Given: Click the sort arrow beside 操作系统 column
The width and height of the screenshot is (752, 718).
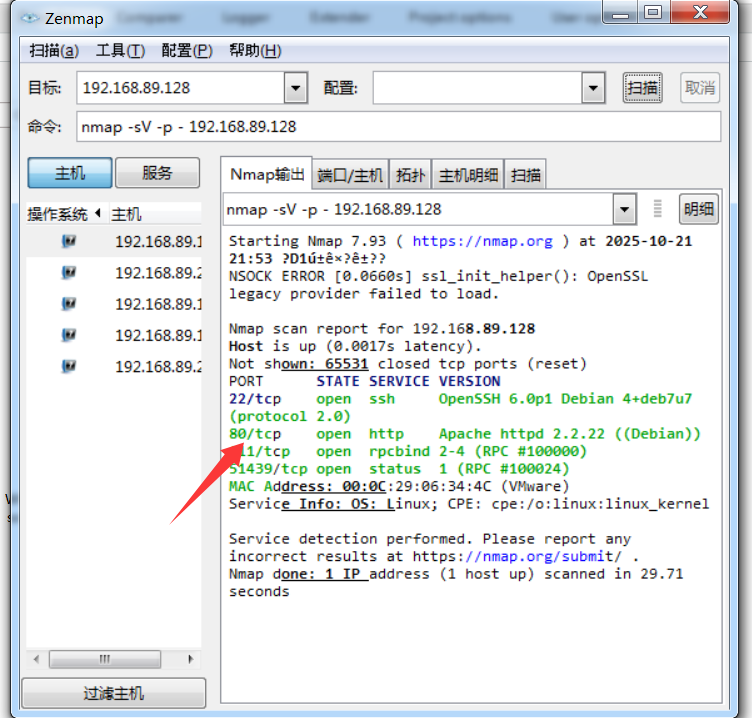Looking at the screenshot, I should pyautogui.click(x=98, y=212).
